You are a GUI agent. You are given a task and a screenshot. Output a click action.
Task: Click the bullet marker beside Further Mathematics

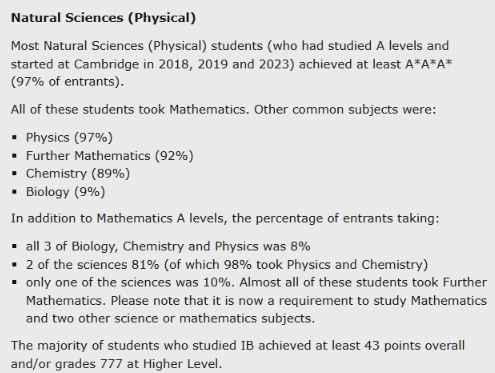point(14,156)
